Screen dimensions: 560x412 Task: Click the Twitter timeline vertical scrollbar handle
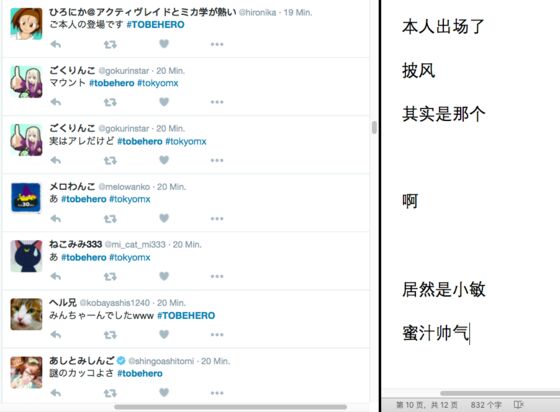point(374,127)
